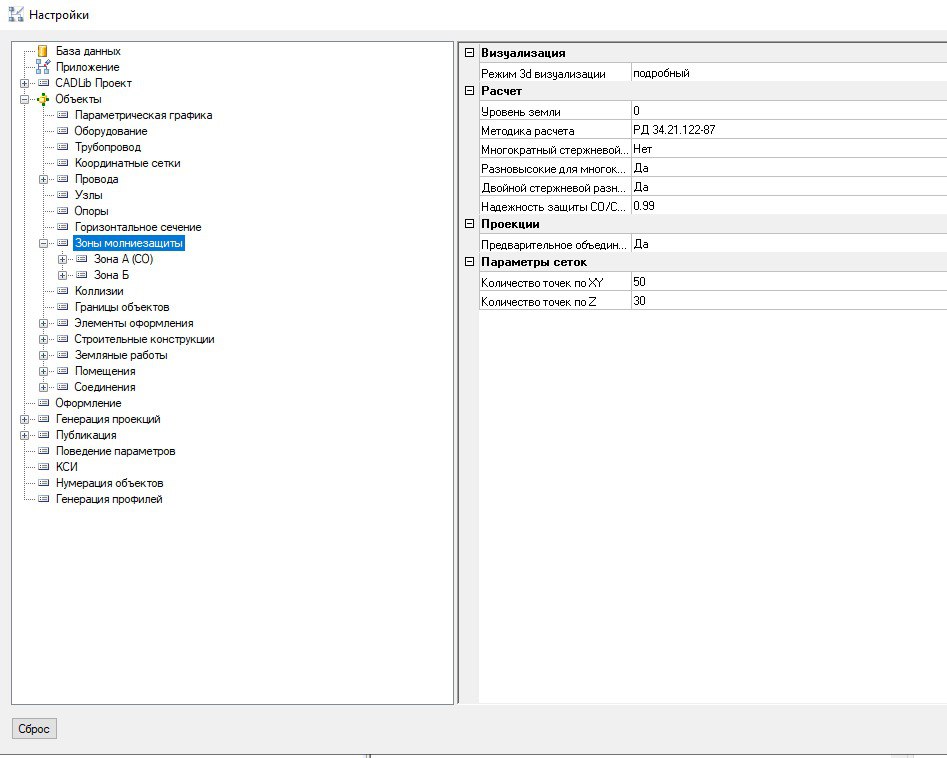Select Коллизии in the settings tree
The width and height of the screenshot is (947, 758).
[x=98, y=291]
